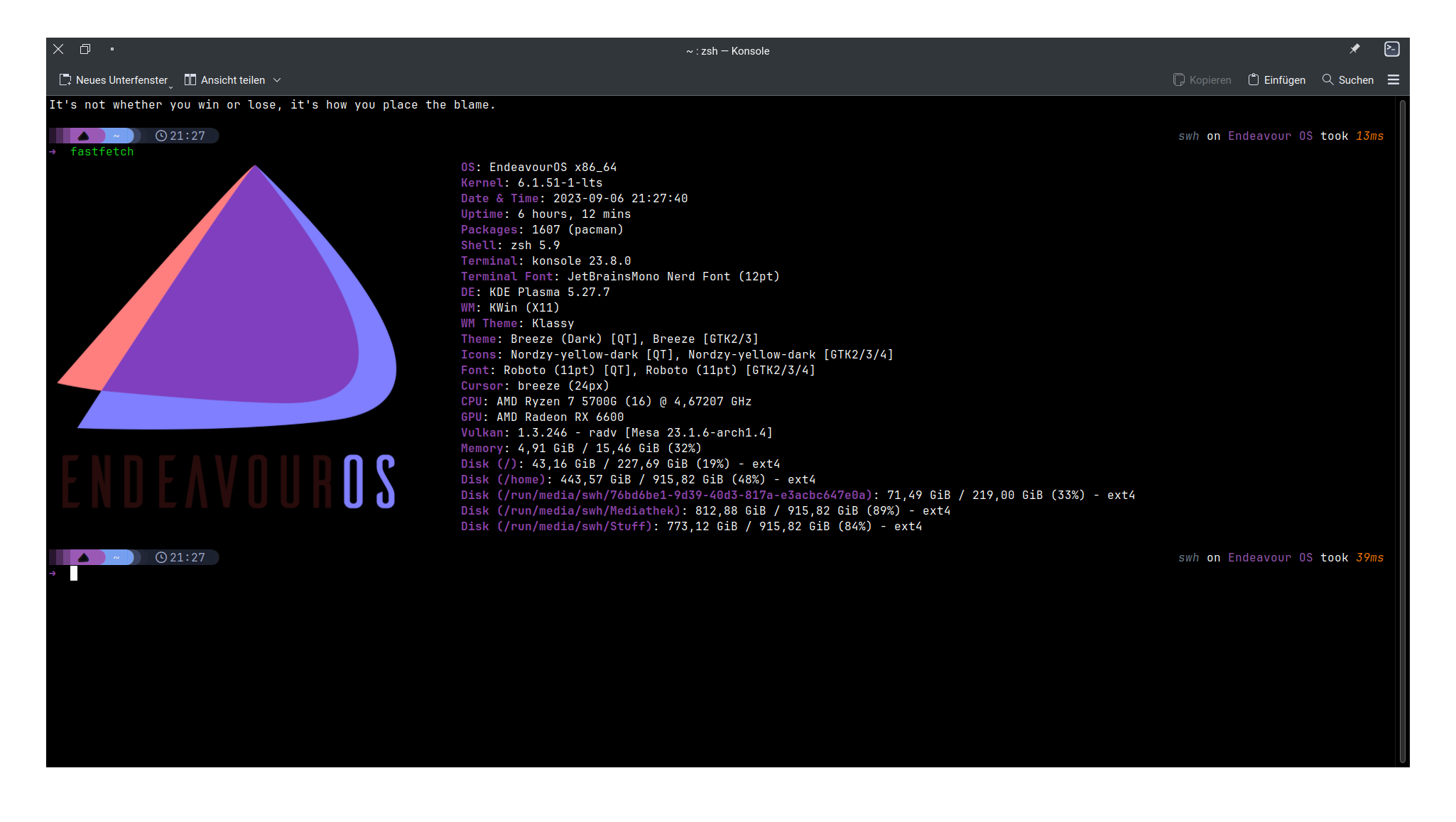Viewport: 1456px width, 822px height.
Task: Click the 'Memory: 4,91 GiB' line
Action: [x=582, y=449]
